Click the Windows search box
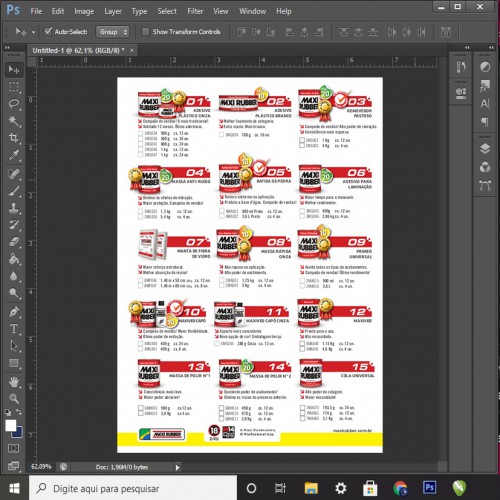The image size is (500, 500). click(133, 489)
